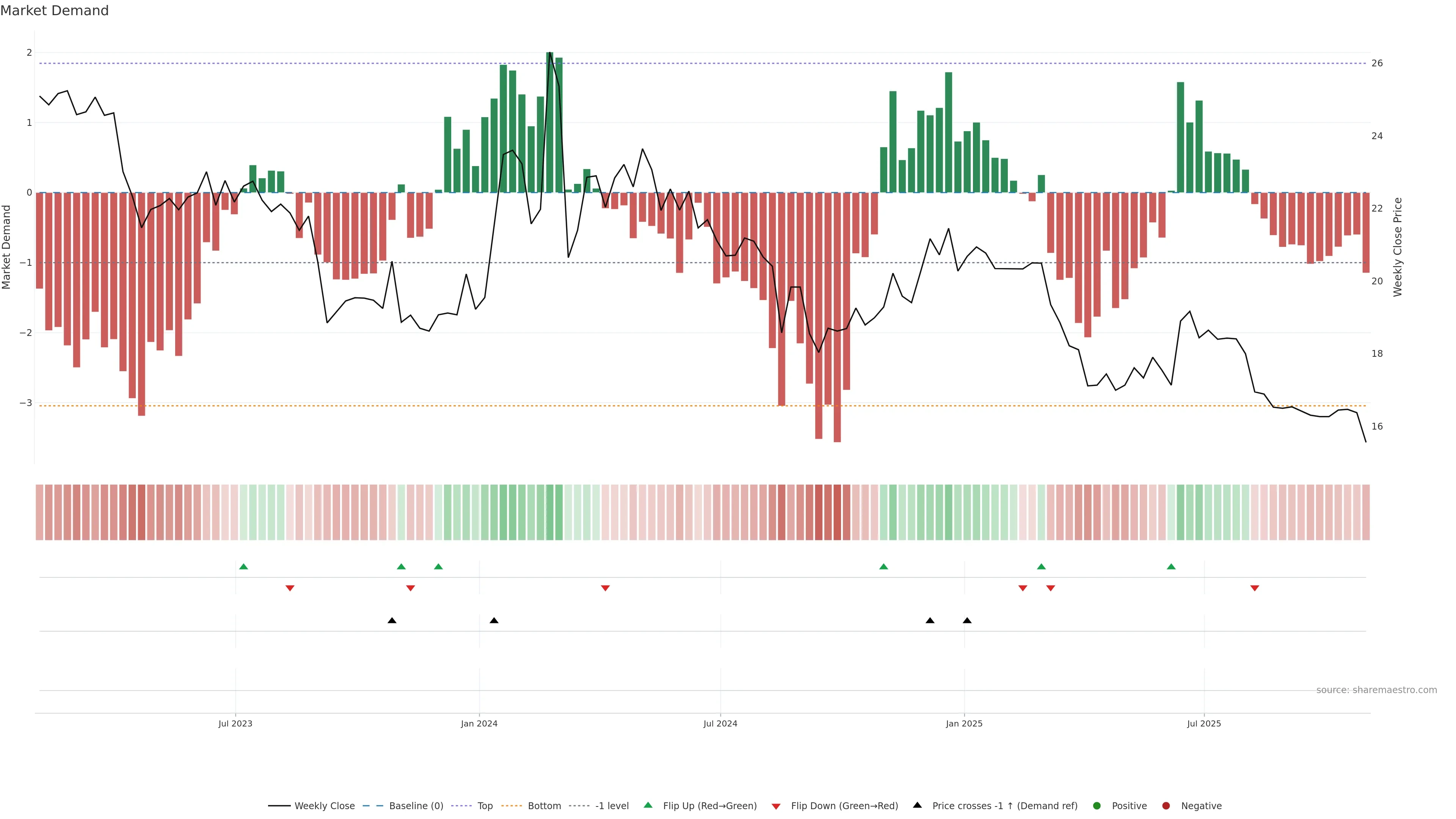1456x819 pixels.
Task: Click the black triangle marker just after Jan 2024
Action: (493, 621)
